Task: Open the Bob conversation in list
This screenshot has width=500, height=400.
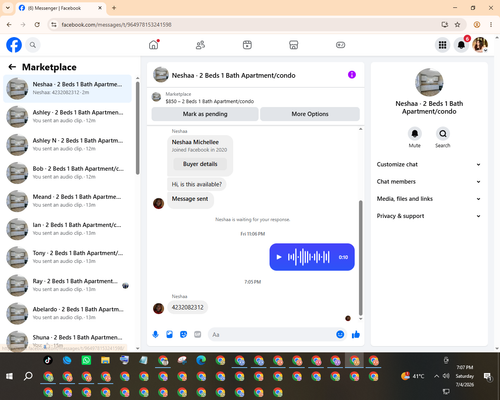Action: (67, 173)
